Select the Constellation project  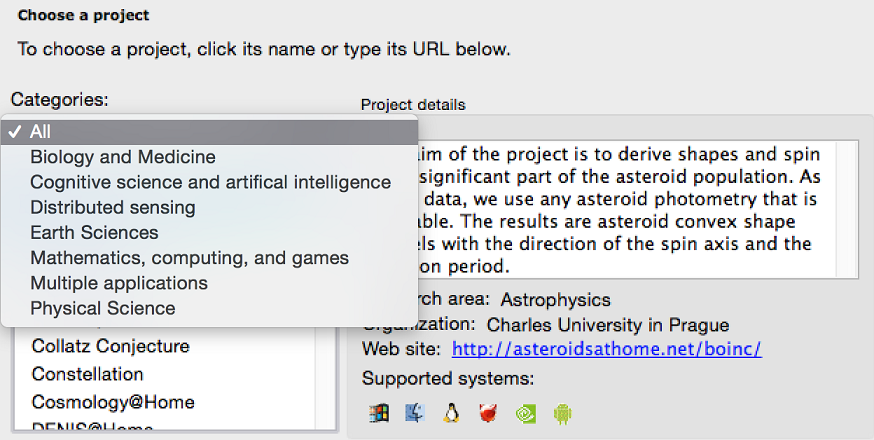click(87, 374)
